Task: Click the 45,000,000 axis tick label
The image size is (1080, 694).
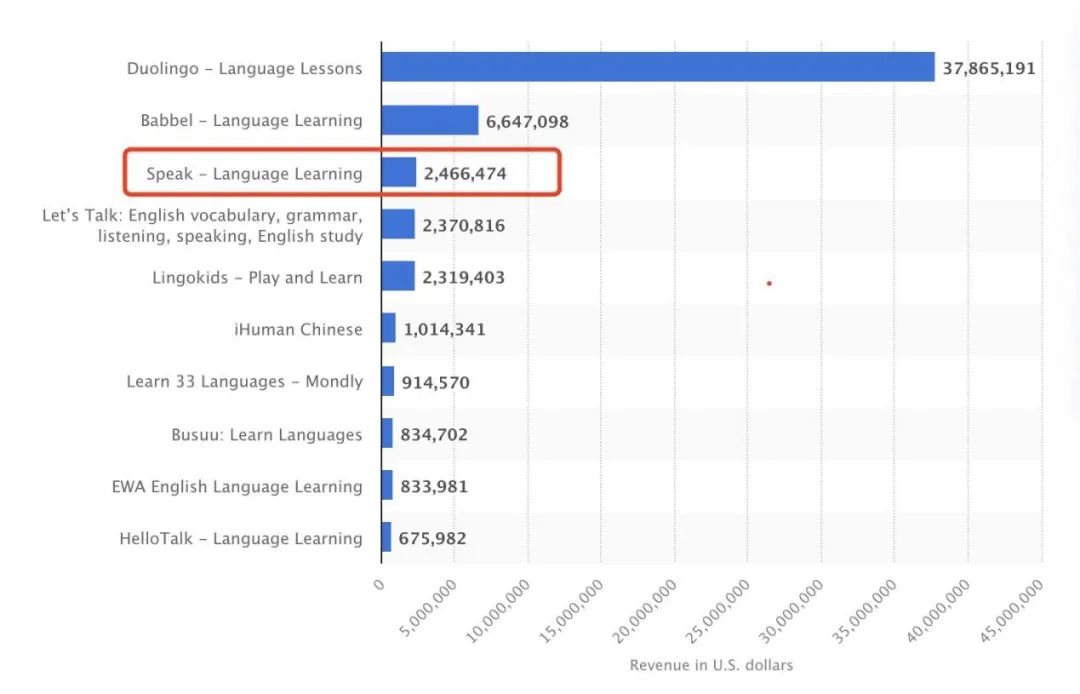Action: coord(1011,612)
